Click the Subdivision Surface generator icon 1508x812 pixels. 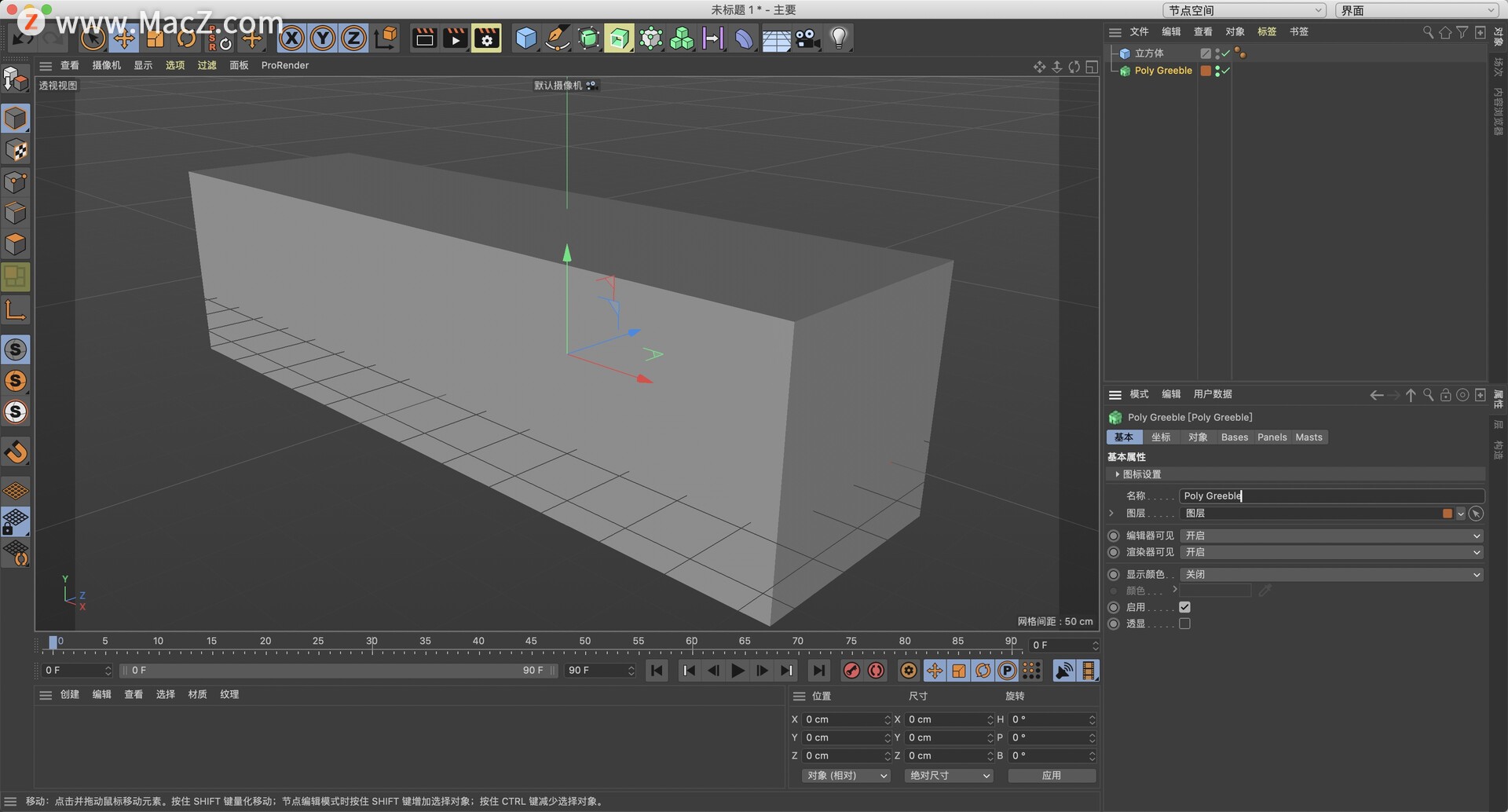pos(589,38)
